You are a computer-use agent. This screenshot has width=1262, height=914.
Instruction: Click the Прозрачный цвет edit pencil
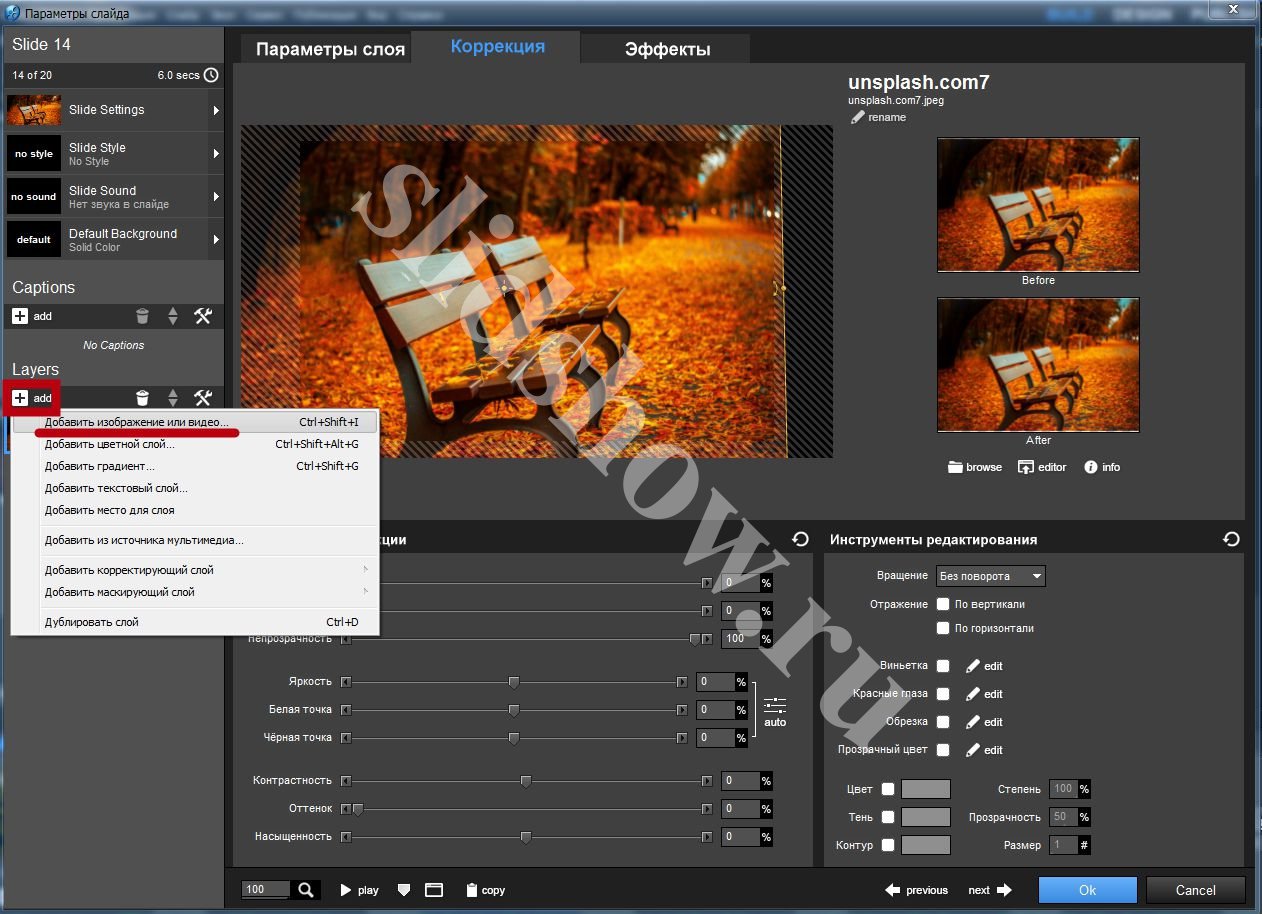[x=973, y=750]
